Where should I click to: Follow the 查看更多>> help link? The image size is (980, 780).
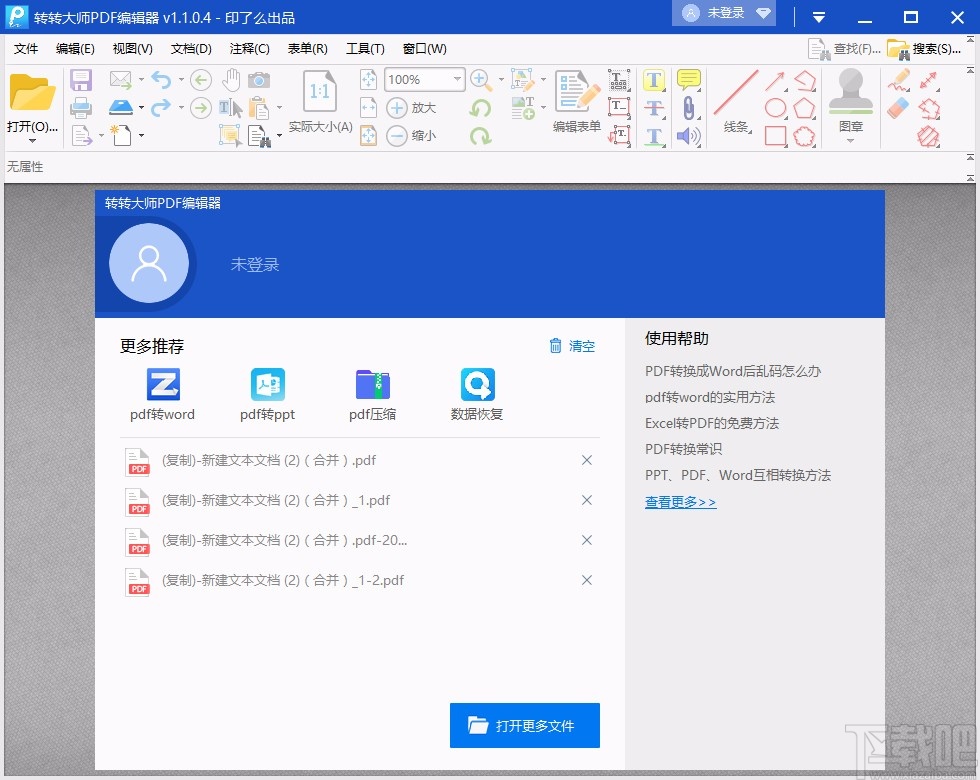point(680,501)
